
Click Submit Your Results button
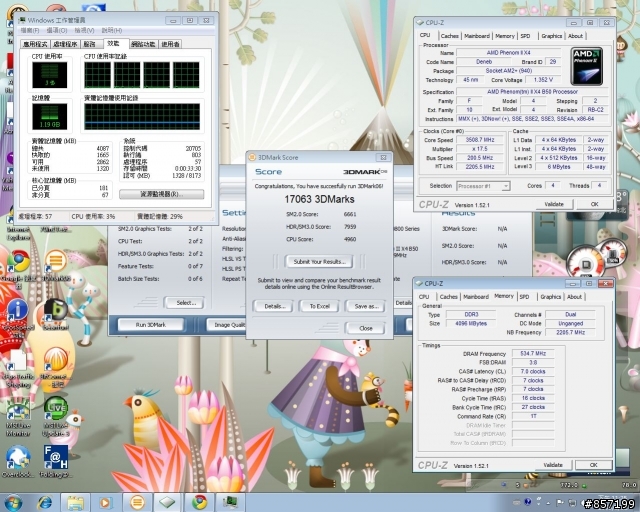point(319,262)
